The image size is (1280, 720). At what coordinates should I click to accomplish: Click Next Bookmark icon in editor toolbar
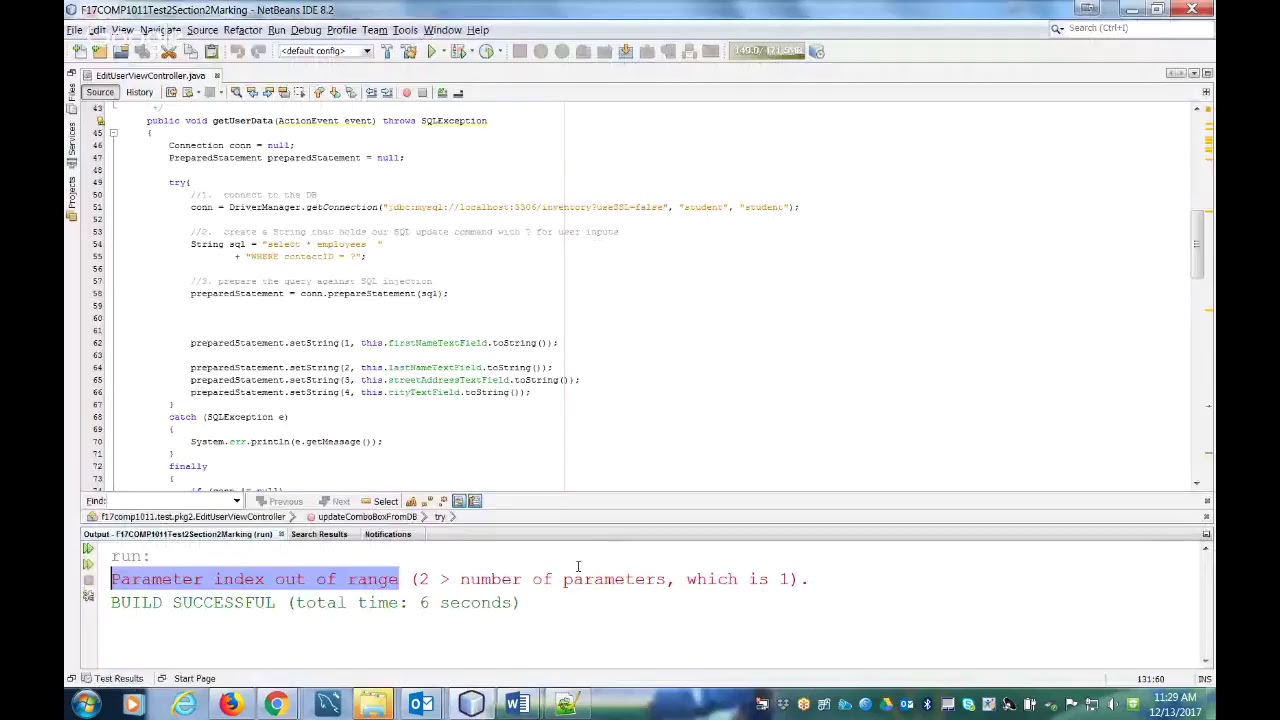[x=334, y=93]
